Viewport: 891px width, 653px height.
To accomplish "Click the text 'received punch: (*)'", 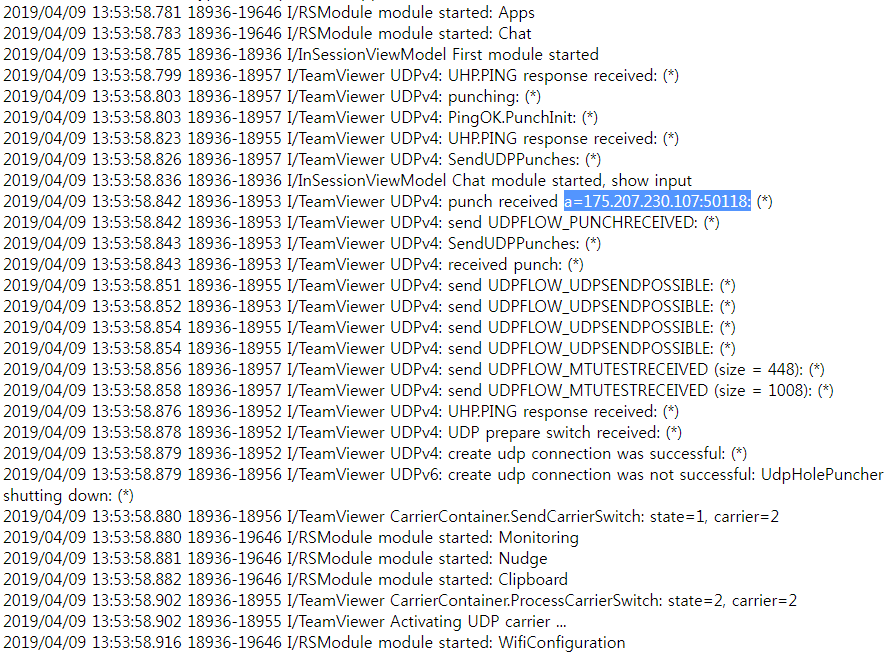I will pos(515,265).
